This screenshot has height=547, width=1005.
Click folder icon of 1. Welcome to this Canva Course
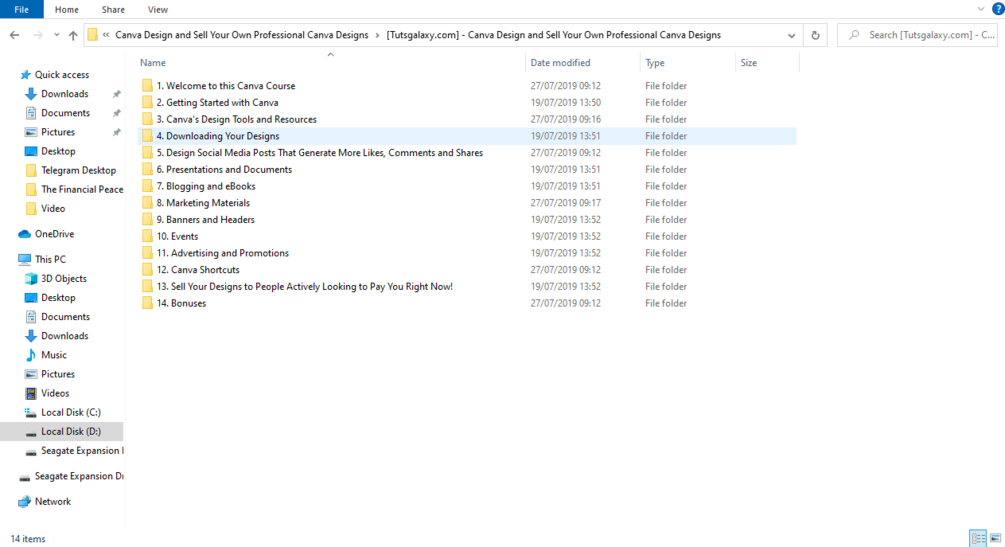147,85
